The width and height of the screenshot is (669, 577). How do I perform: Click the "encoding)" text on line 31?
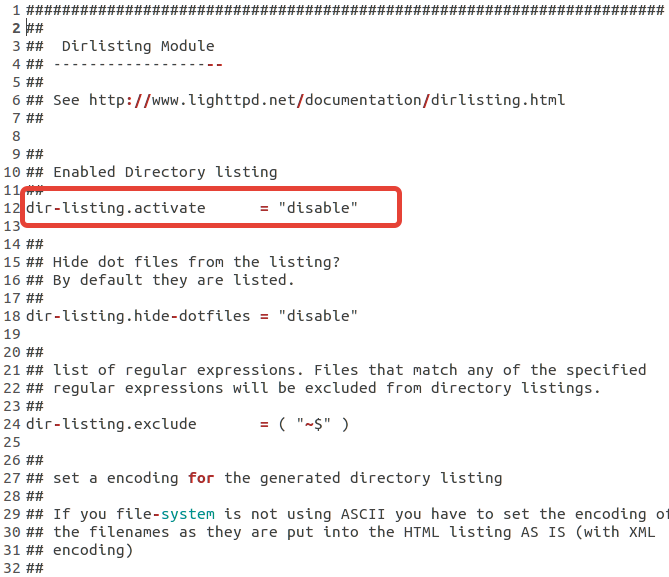93,550
